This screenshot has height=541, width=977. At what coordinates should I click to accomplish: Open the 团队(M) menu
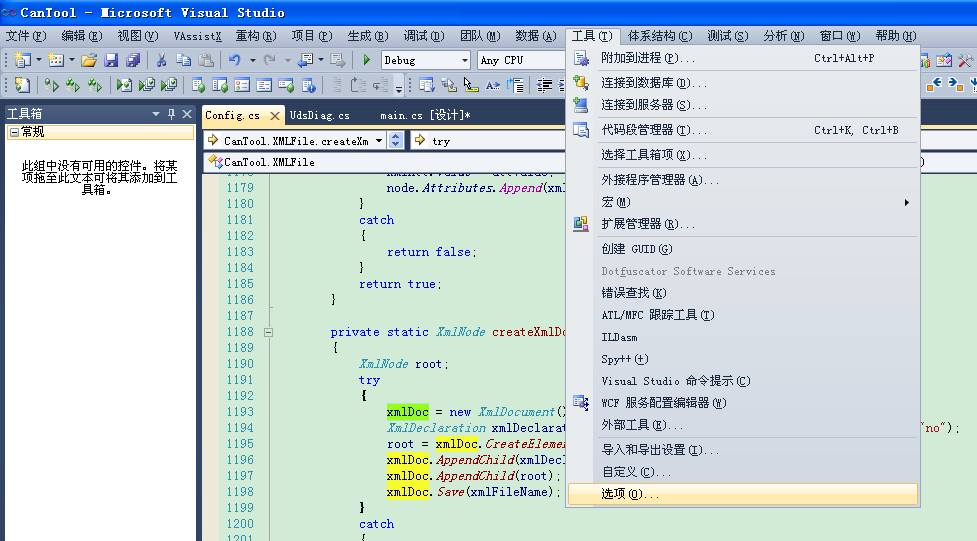[x=480, y=36]
